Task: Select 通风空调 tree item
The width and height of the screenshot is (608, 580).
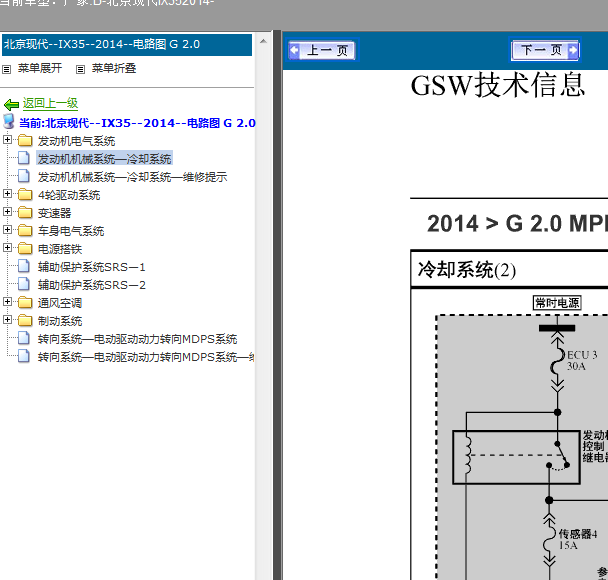Action: coord(60,303)
